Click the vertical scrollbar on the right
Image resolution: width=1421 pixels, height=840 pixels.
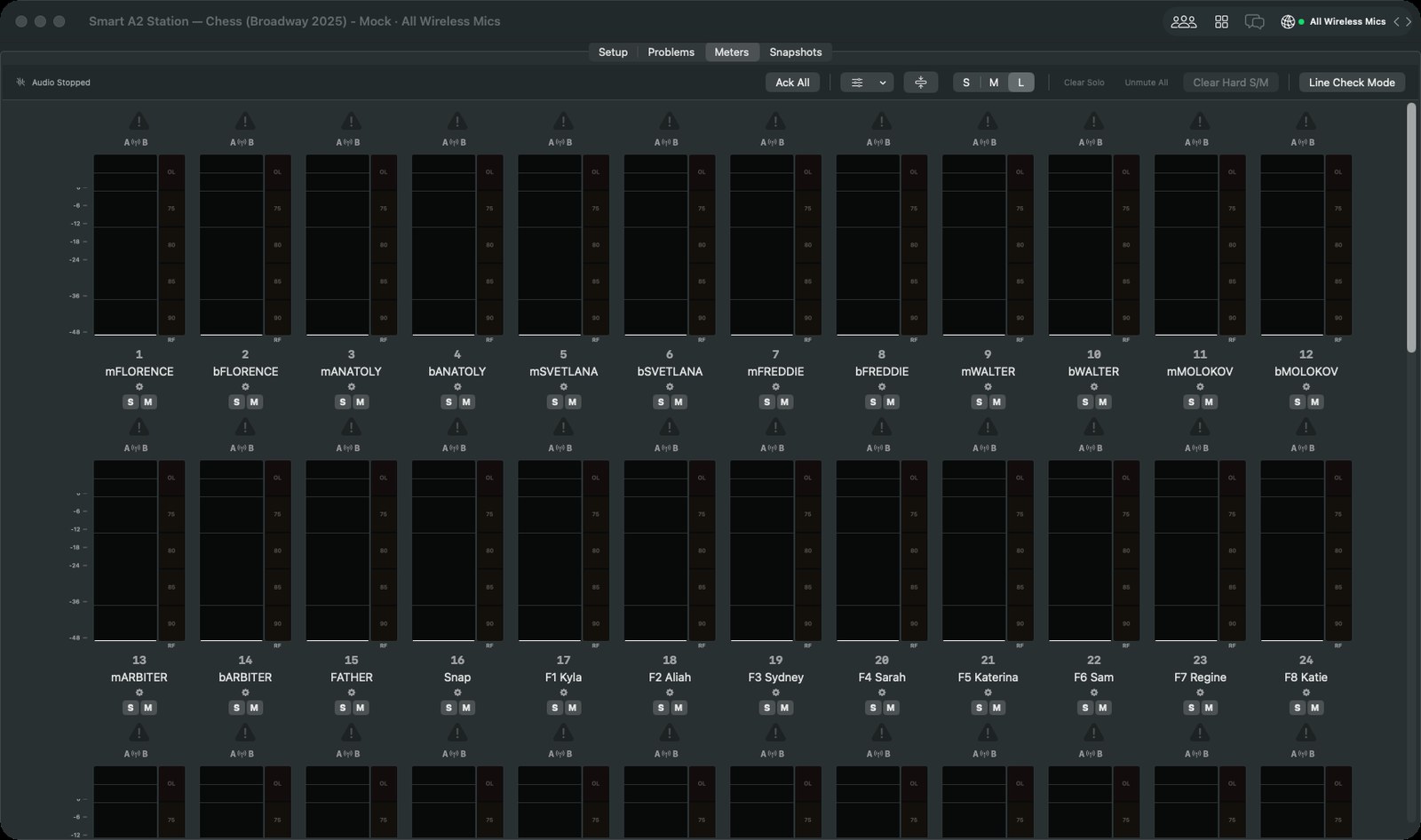point(1411,227)
